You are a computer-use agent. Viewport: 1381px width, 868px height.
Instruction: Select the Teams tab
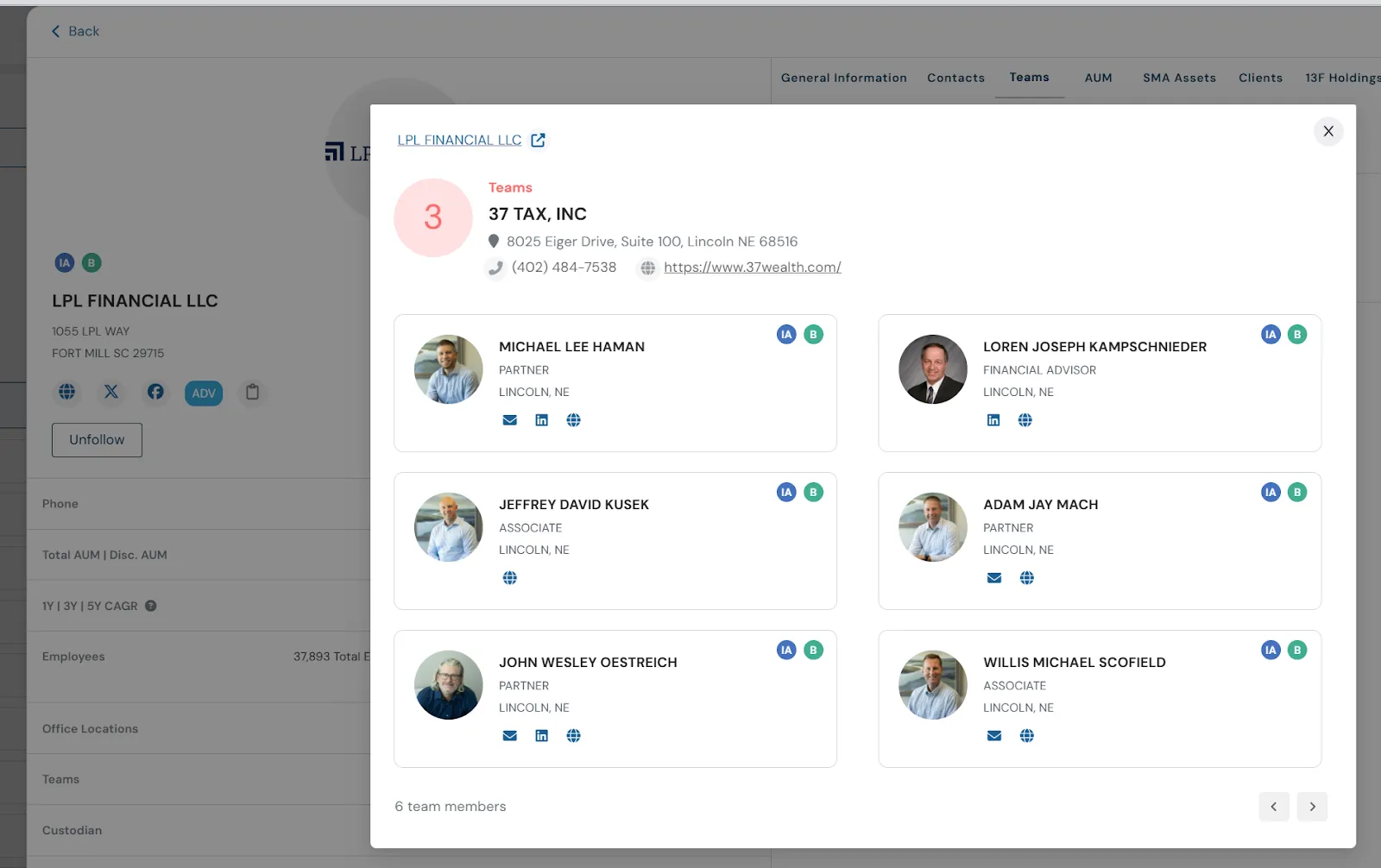click(x=1030, y=77)
